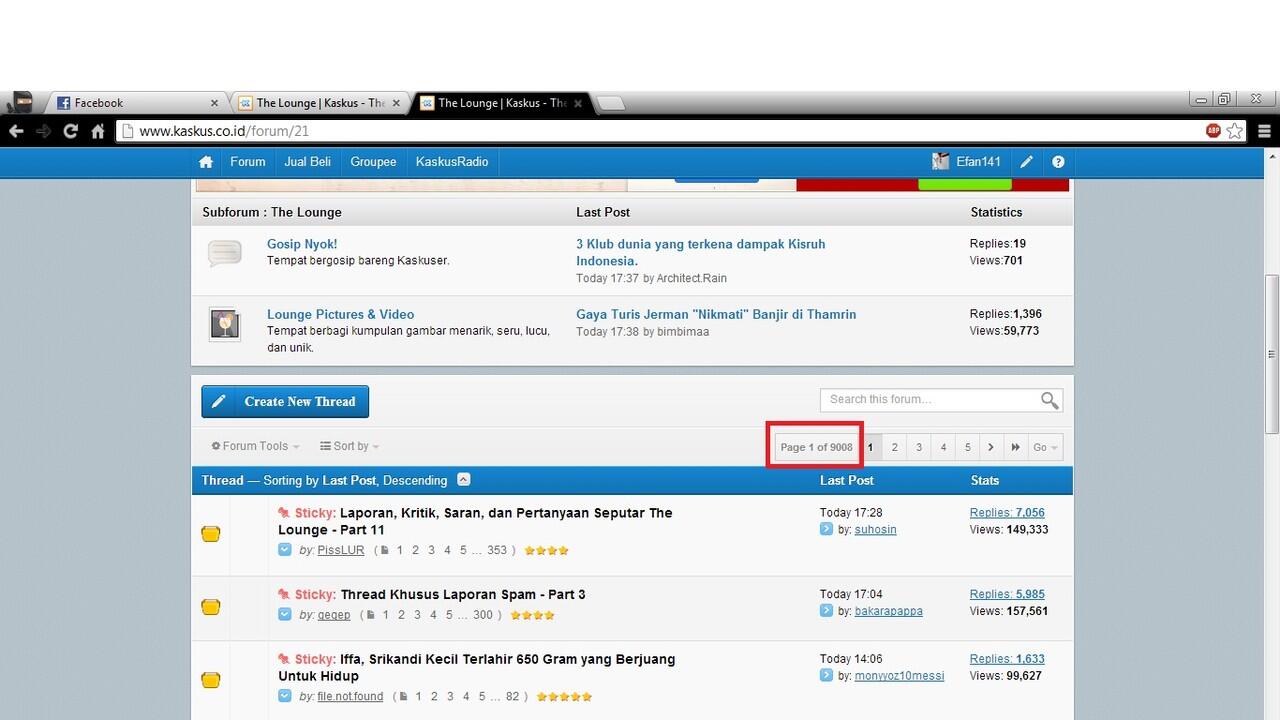The width and height of the screenshot is (1280, 720).
Task: Click the magnifier icon in forum search
Action: (x=1049, y=400)
